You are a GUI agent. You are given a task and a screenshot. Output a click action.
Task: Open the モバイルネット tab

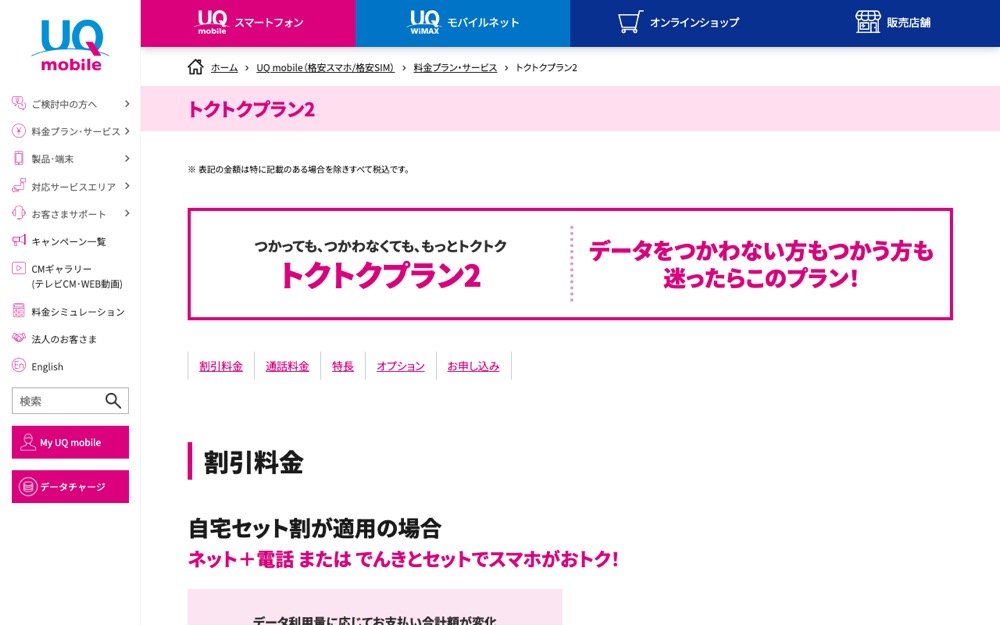click(x=463, y=23)
